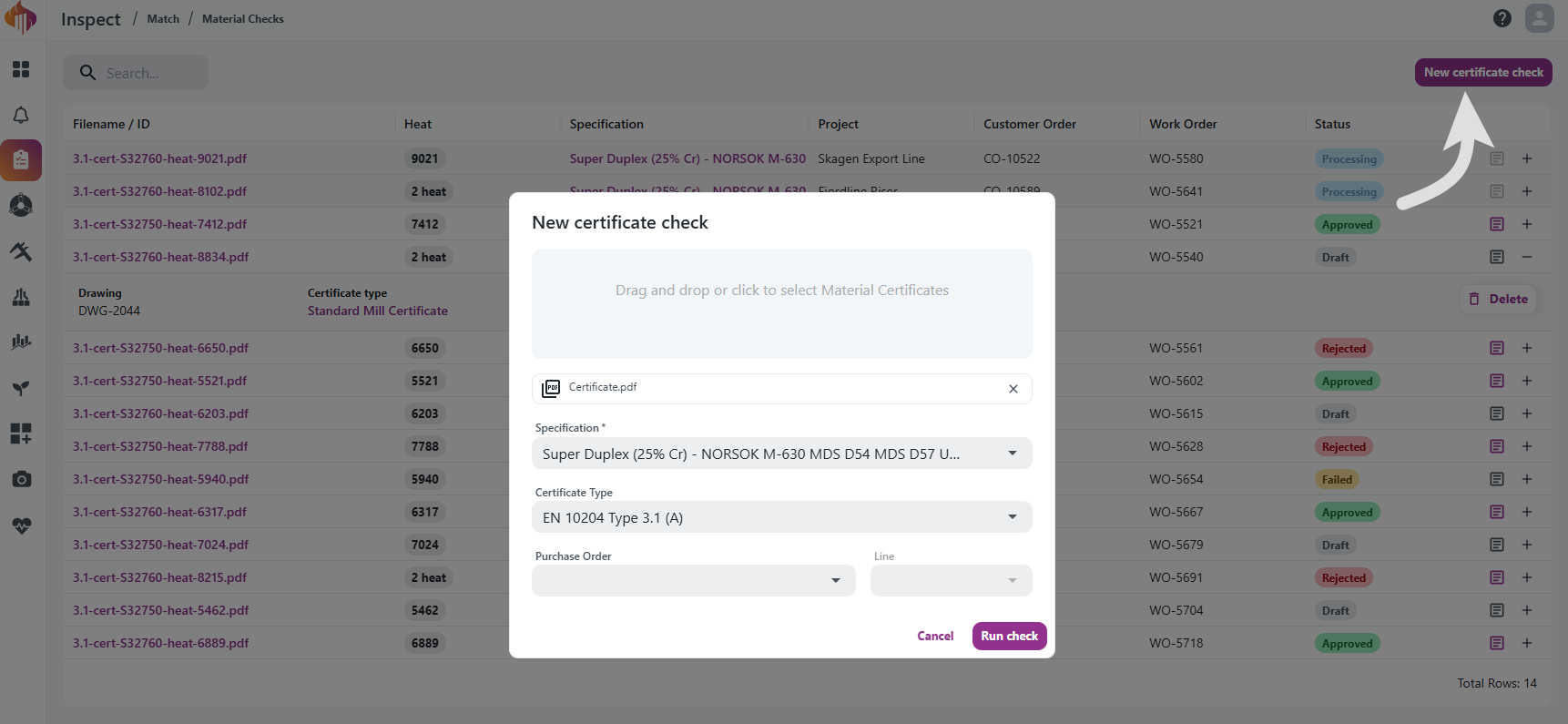Click the app logo in top-left corner

(x=20, y=17)
